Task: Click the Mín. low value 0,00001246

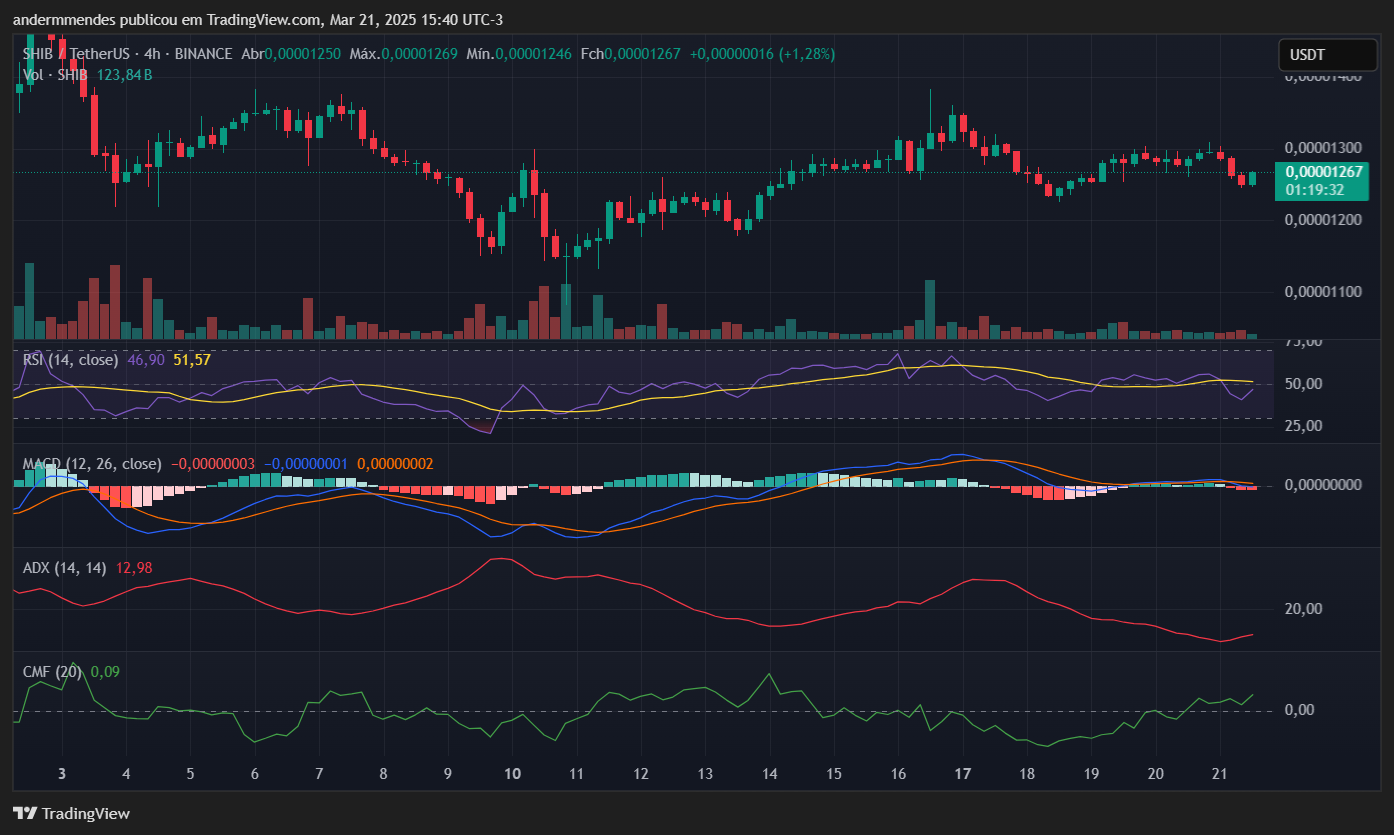Action: pyautogui.click(x=535, y=54)
